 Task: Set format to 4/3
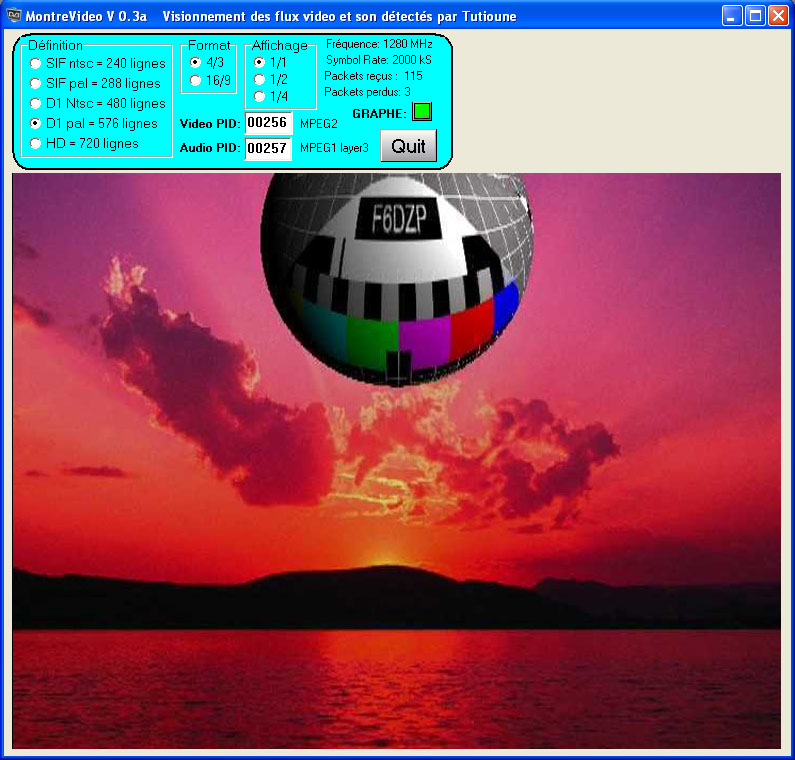196,62
